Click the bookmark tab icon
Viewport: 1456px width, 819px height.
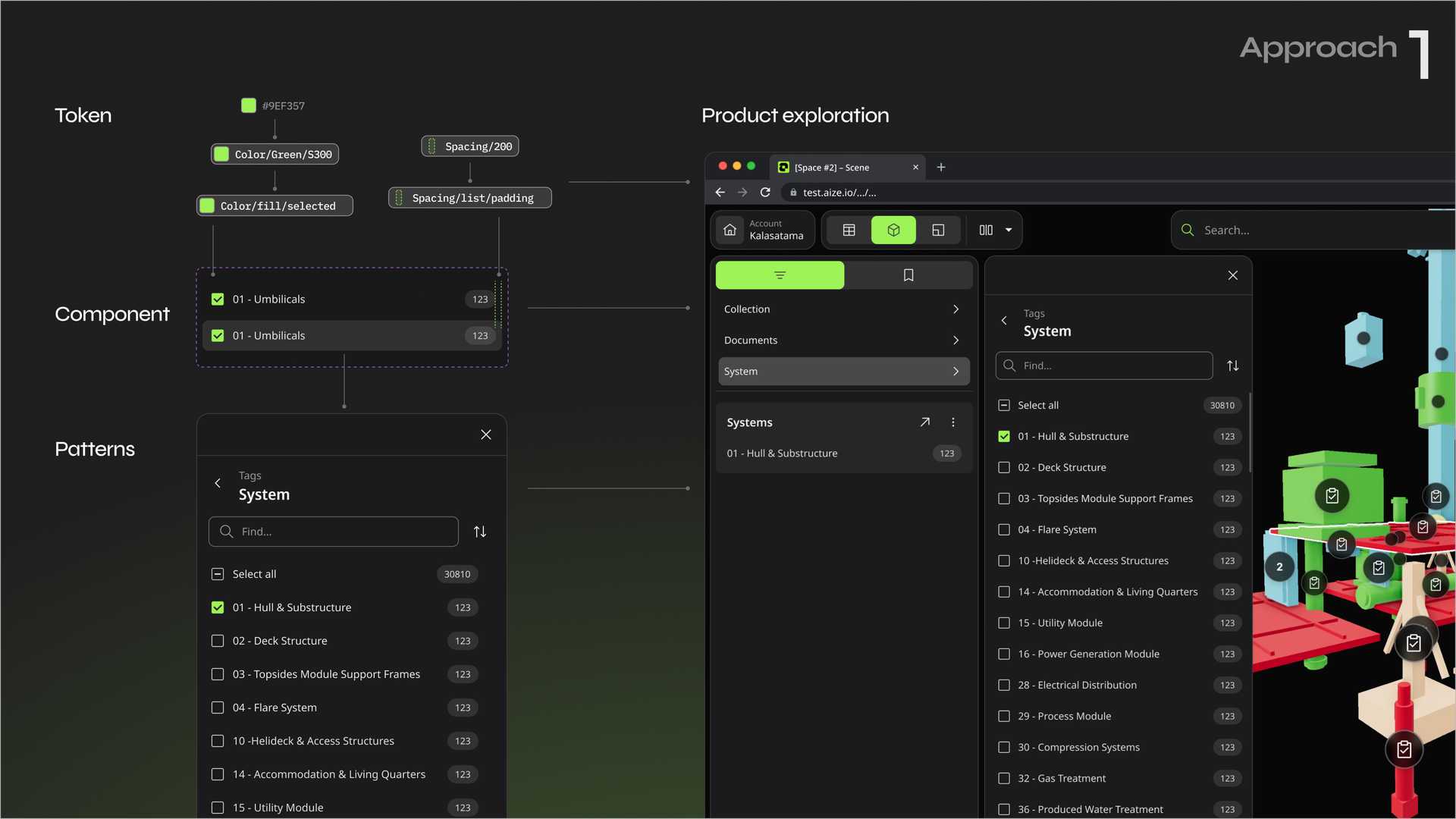click(x=908, y=275)
